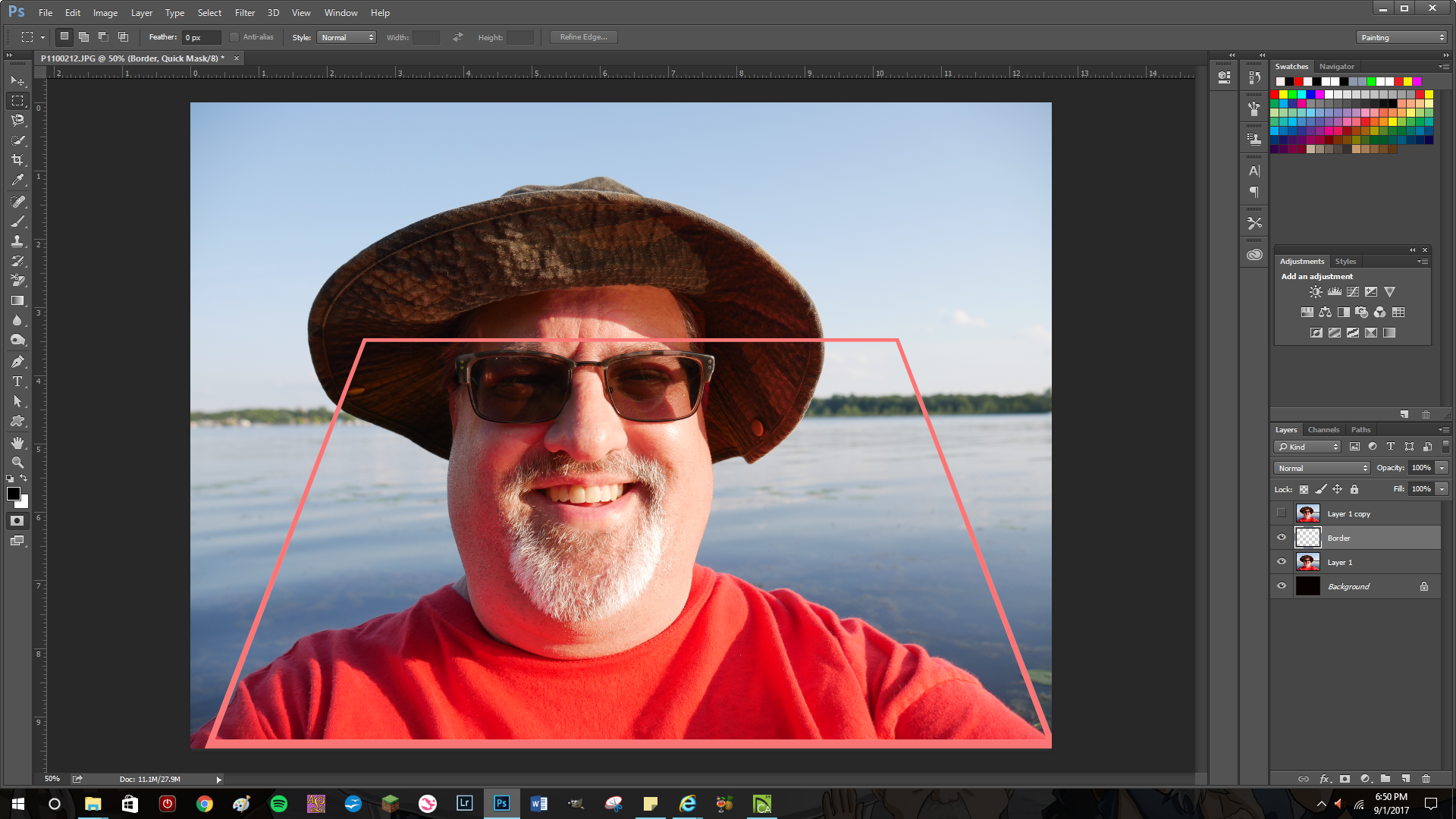The image size is (1456, 819).
Task: Select the Pen tool
Action: coord(17,362)
